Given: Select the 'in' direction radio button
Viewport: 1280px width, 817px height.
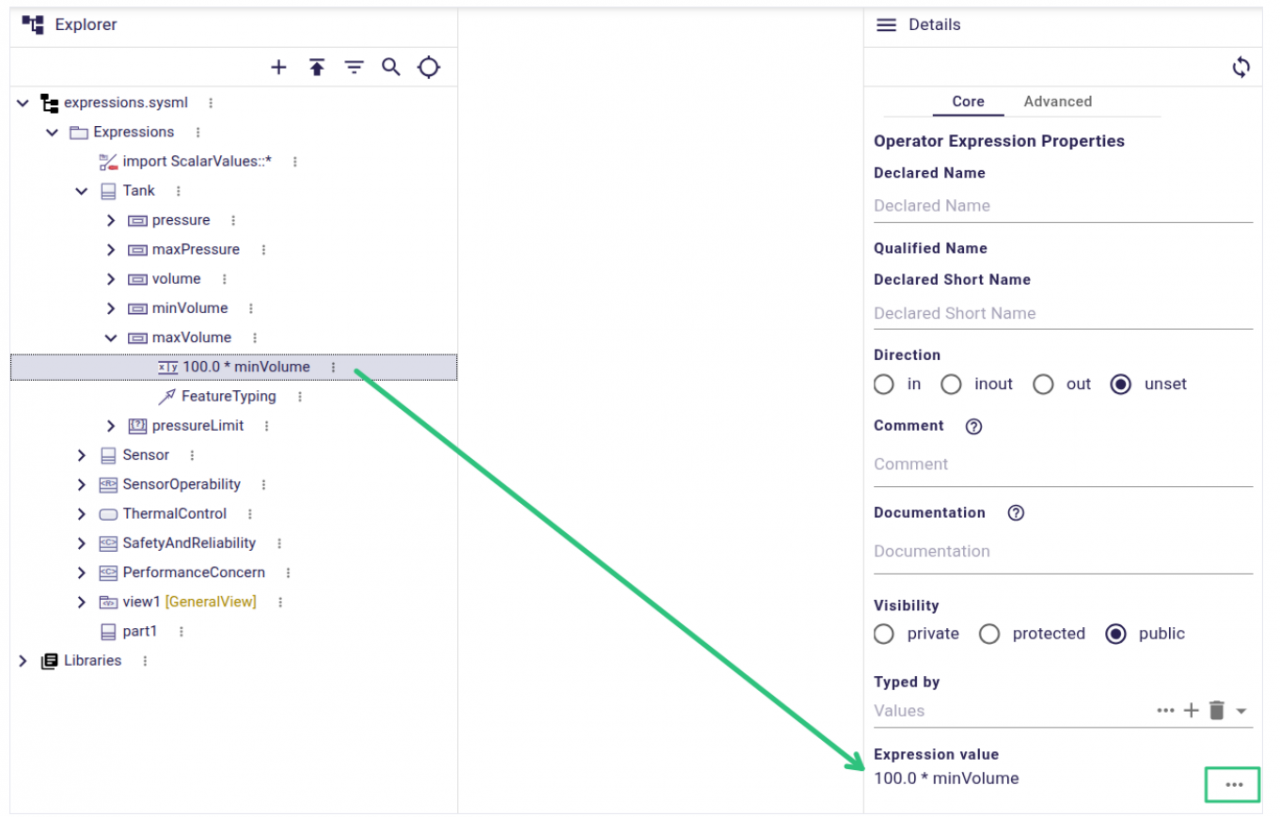Looking at the screenshot, I should (x=884, y=384).
